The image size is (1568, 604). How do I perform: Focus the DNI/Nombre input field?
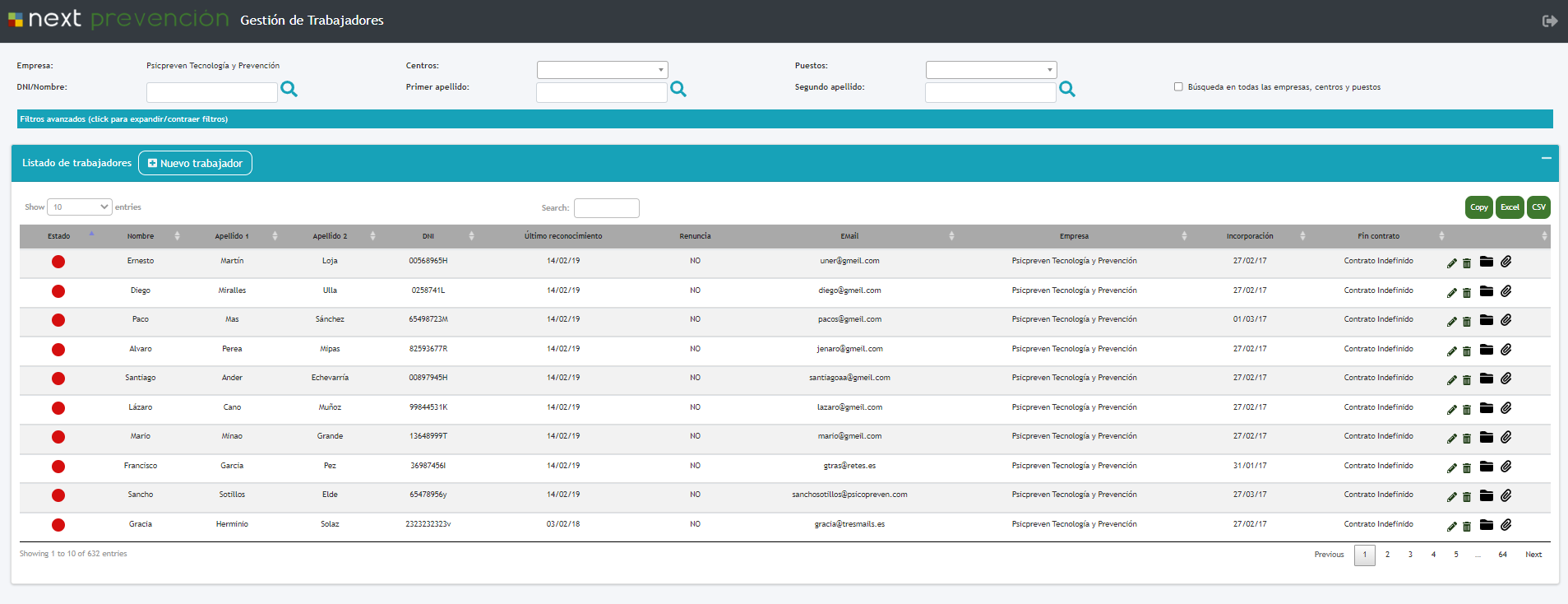[x=212, y=93]
